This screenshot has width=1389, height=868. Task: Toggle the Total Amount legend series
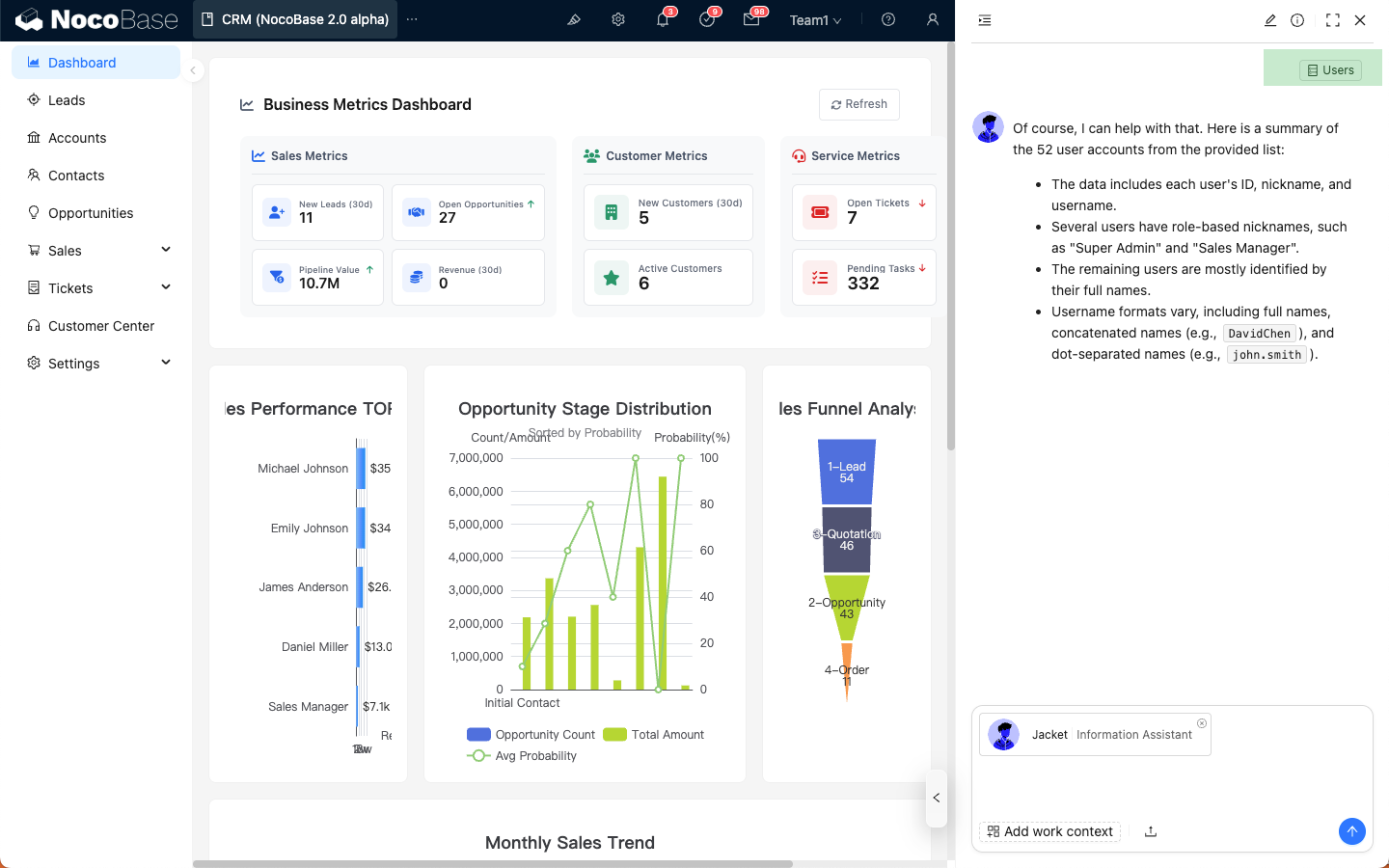click(654, 735)
